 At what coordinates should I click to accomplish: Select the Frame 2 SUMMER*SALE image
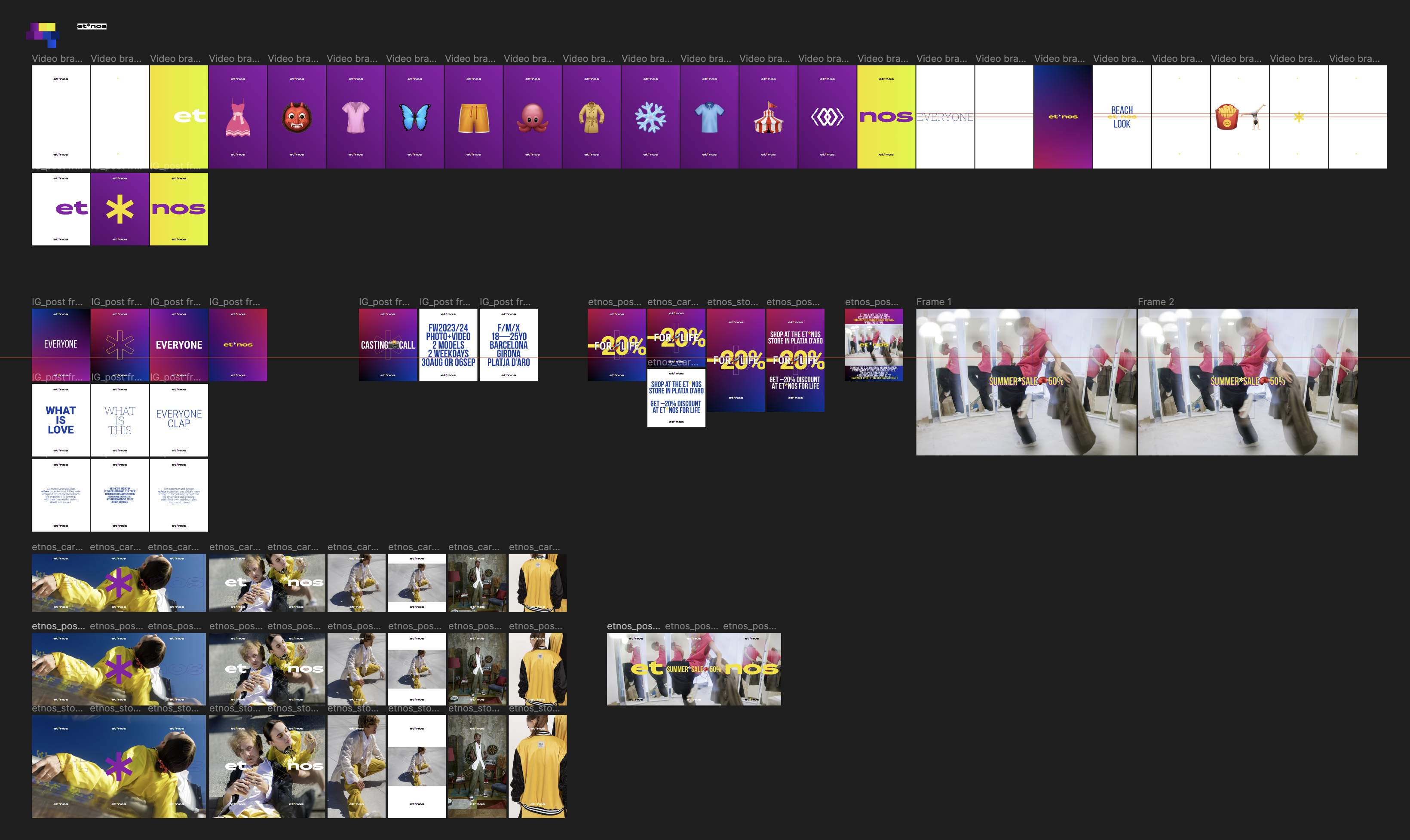(x=1248, y=382)
